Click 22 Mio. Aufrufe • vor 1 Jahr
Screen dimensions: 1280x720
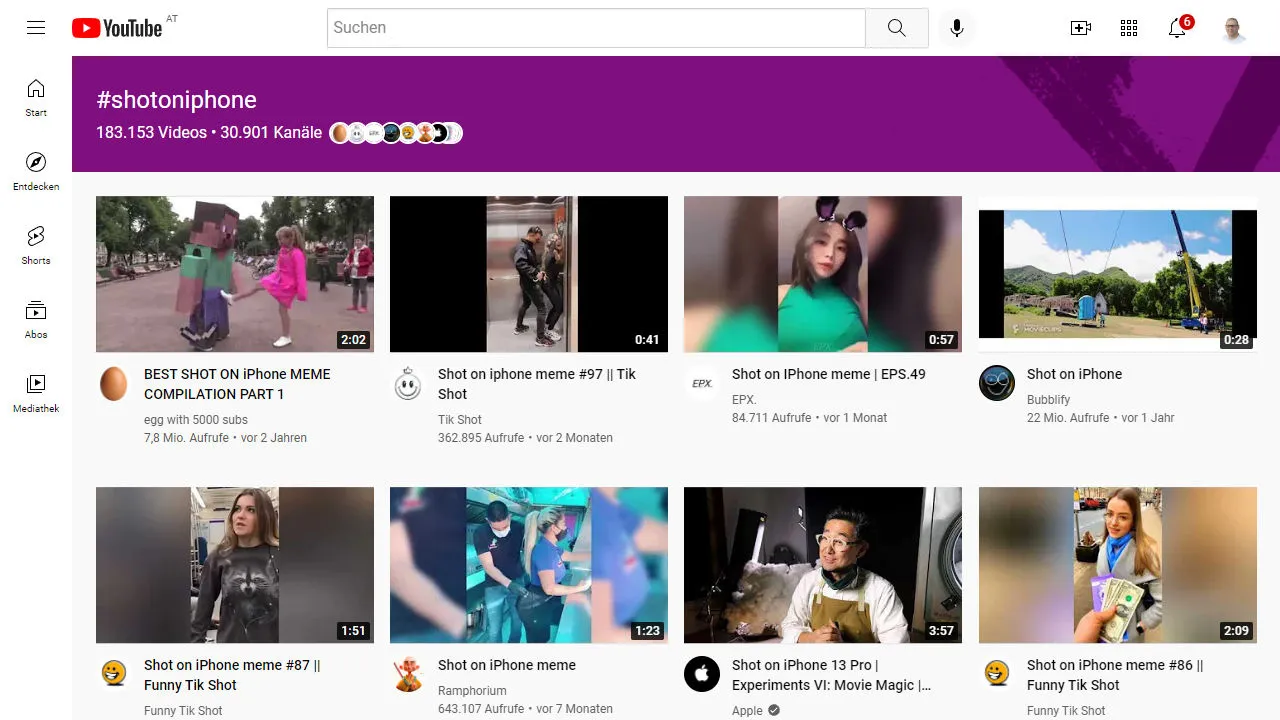click(1101, 418)
